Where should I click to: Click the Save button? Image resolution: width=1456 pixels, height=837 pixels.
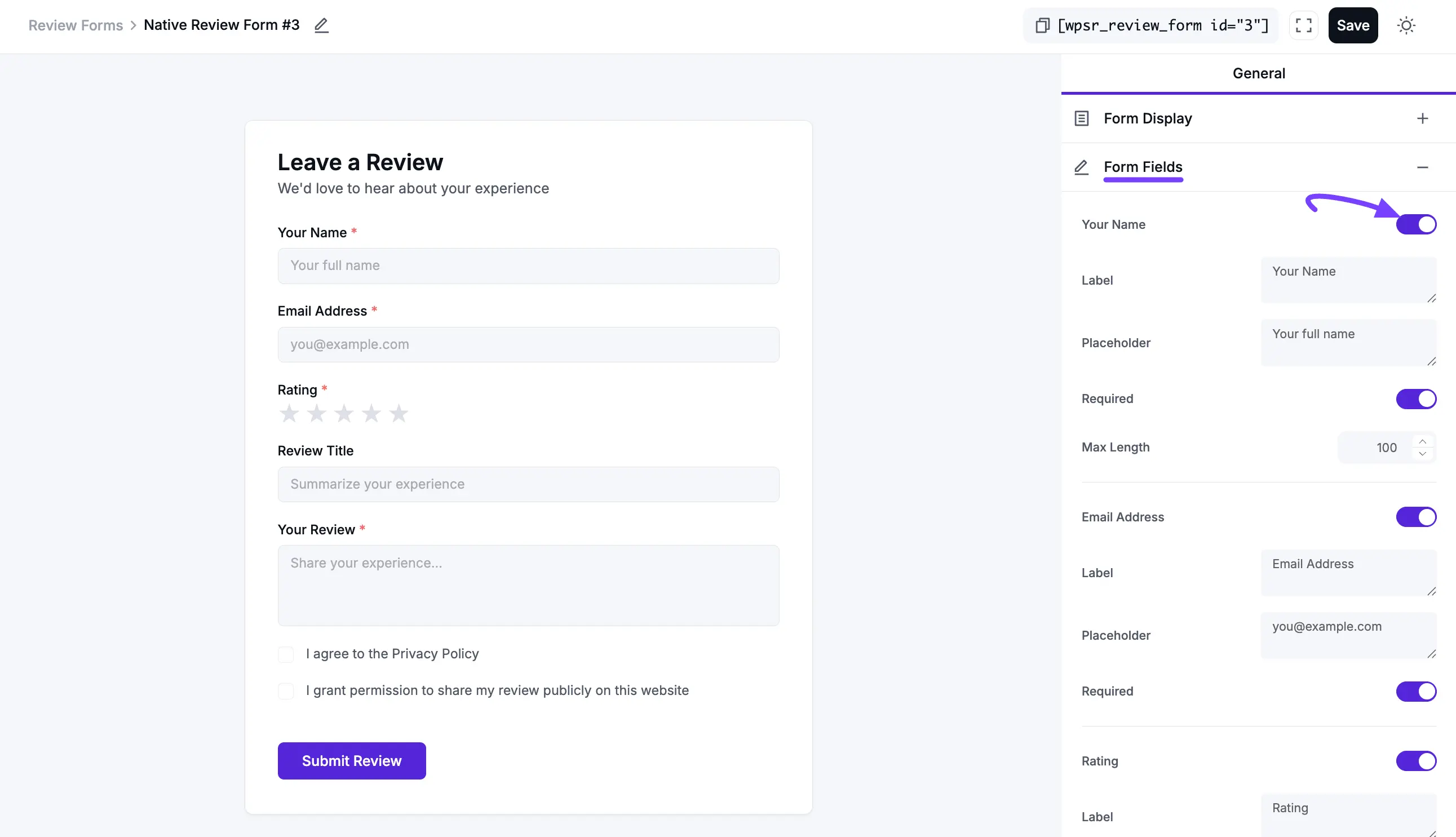[1352, 25]
